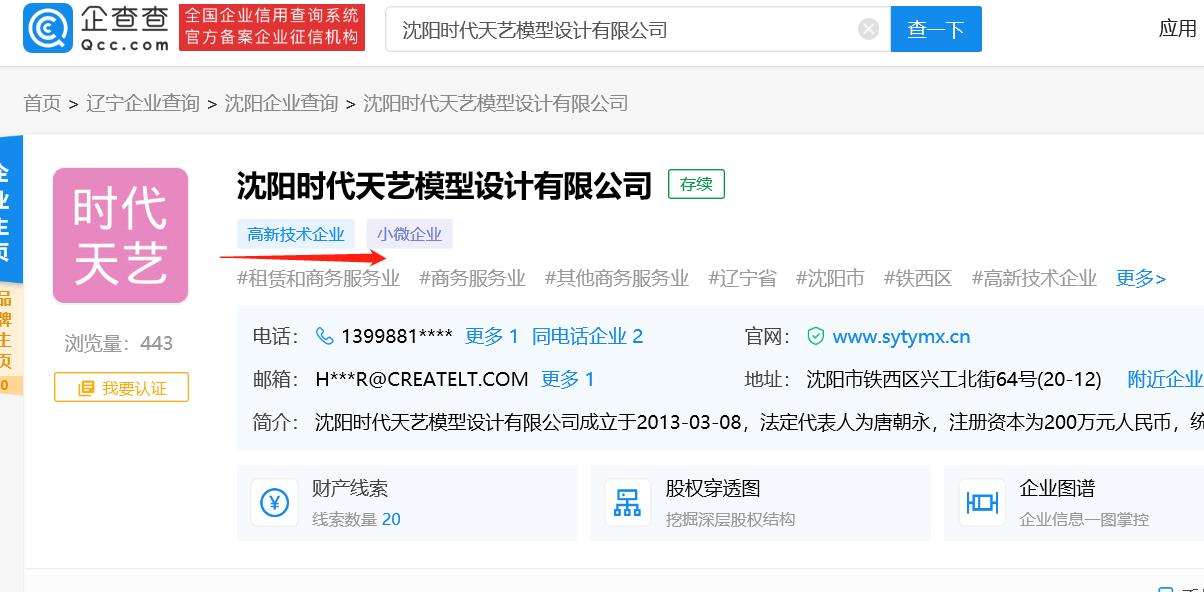1204x592 pixels.
Task: Click the 我要认证 button
Action: pos(121,387)
